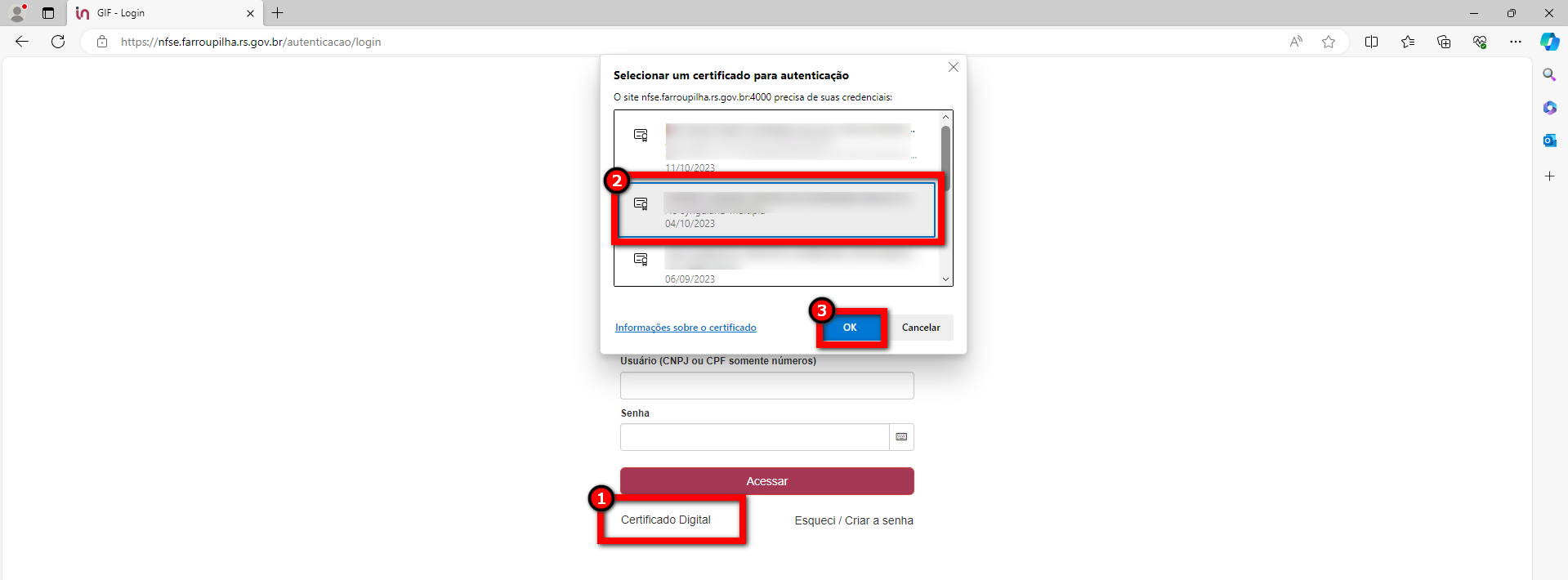
Task: Open Informações sobre o certificado link
Action: [686, 328]
